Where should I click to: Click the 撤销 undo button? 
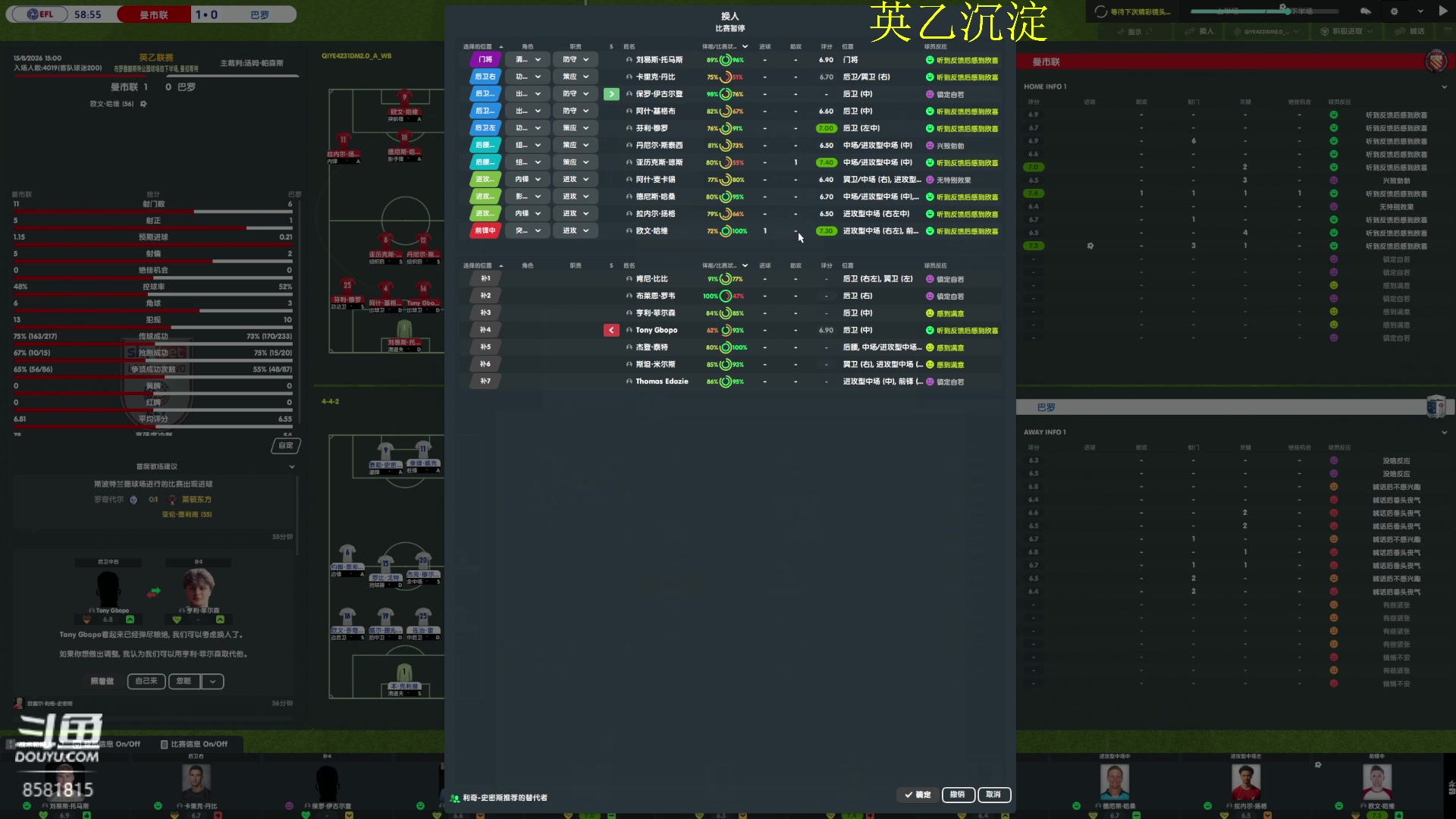pyautogui.click(x=958, y=795)
